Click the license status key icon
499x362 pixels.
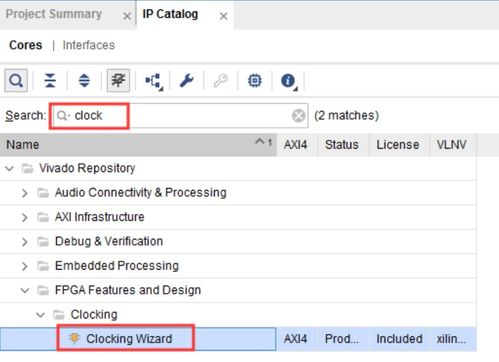click(220, 81)
